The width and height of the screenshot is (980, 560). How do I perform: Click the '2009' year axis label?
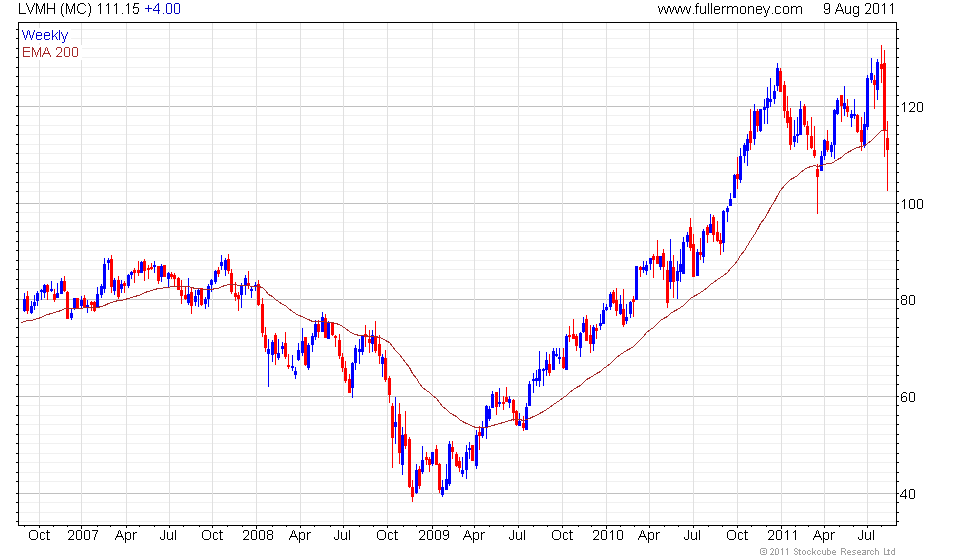click(x=434, y=536)
